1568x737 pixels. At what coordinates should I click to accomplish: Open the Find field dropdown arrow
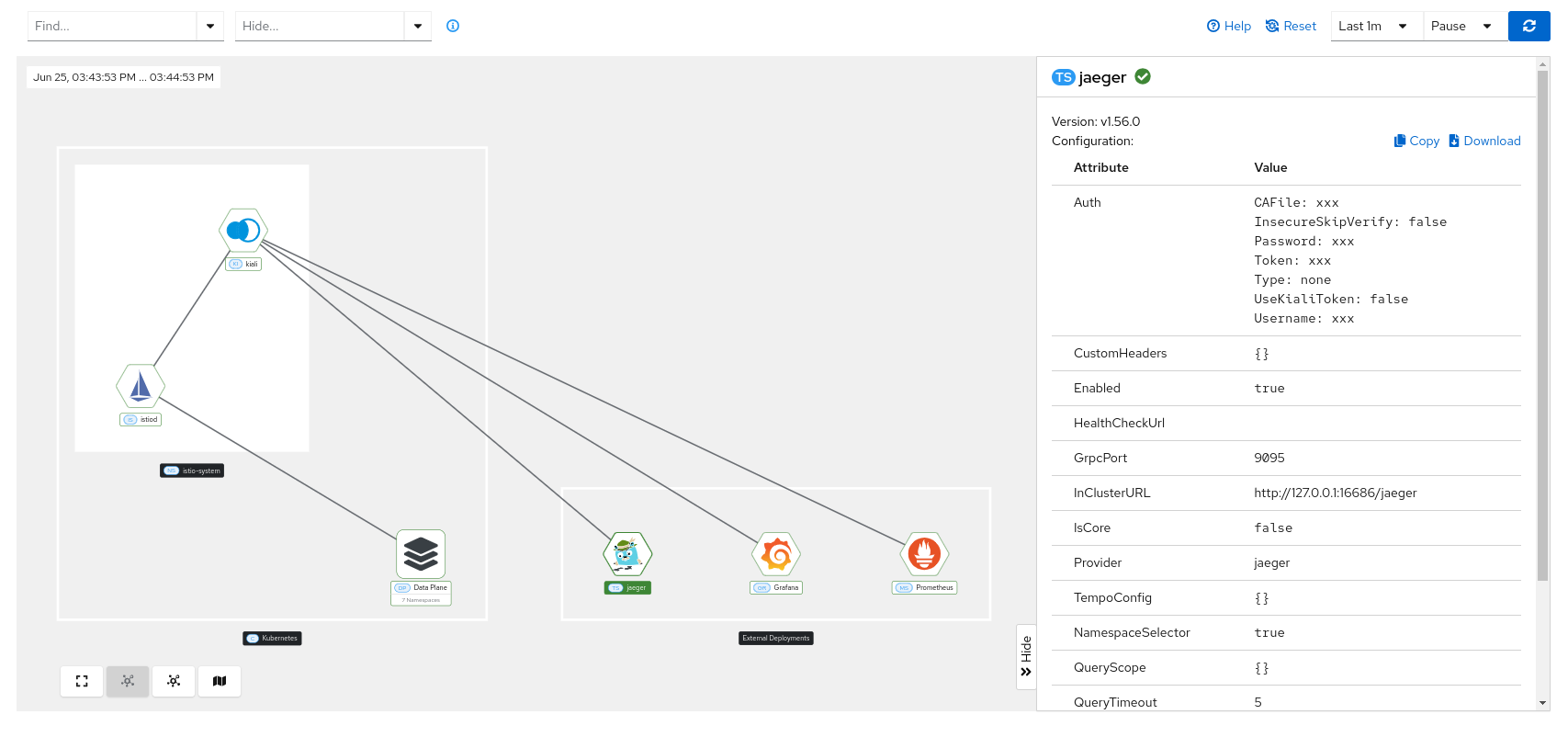tap(210, 26)
